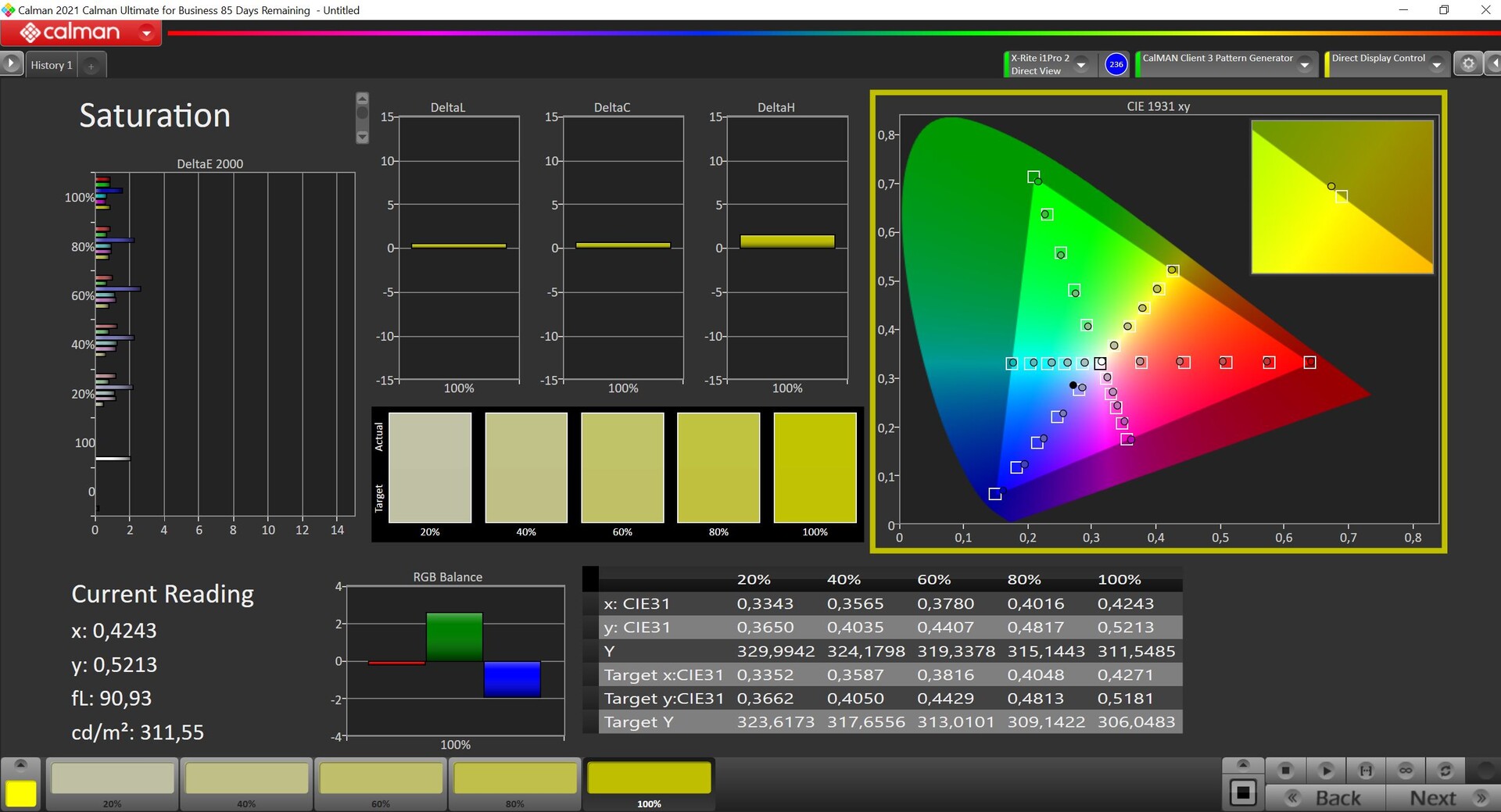
Task: Expand CalMAN Client 3 Pattern Generator dropdown
Action: tap(1305, 65)
